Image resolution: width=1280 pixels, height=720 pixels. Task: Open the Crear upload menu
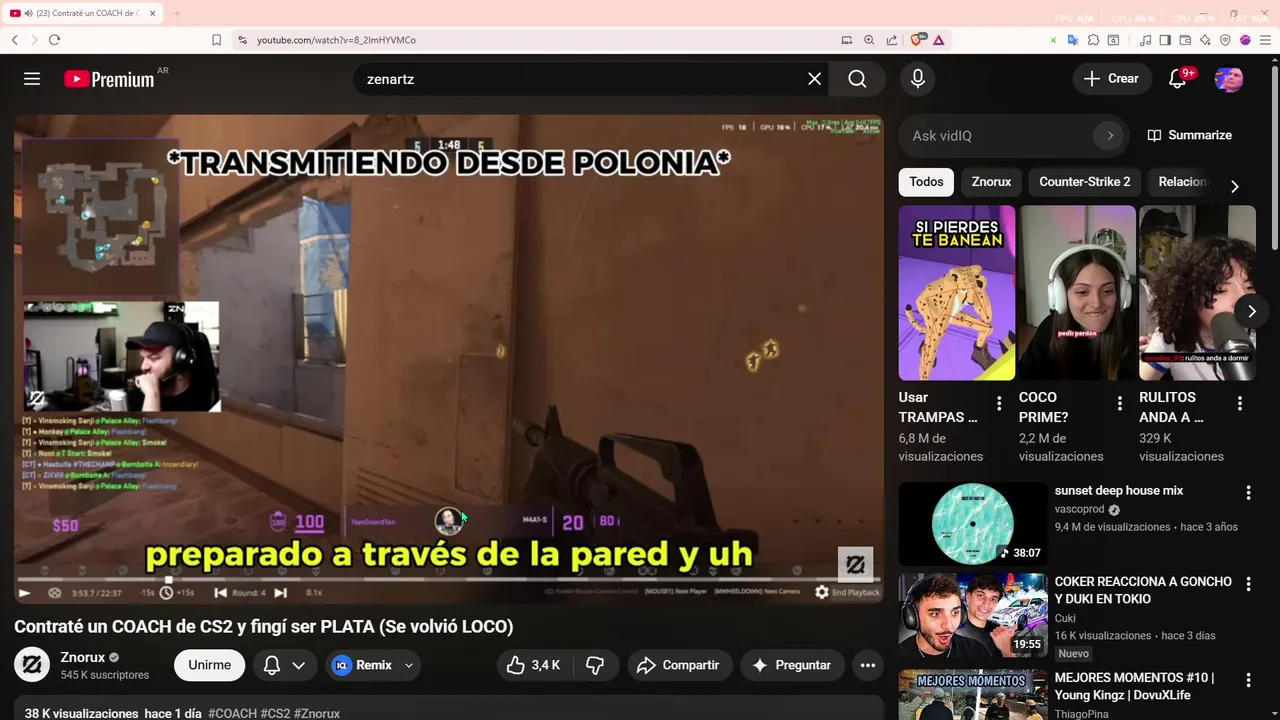1111,78
